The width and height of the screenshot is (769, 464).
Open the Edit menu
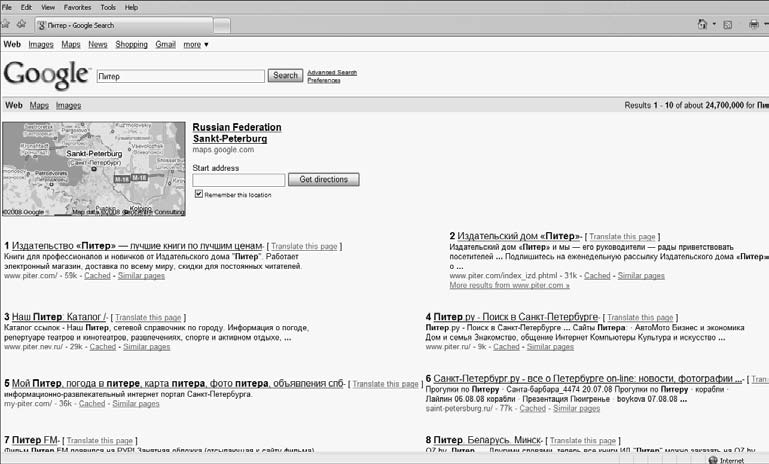click(26, 7)
